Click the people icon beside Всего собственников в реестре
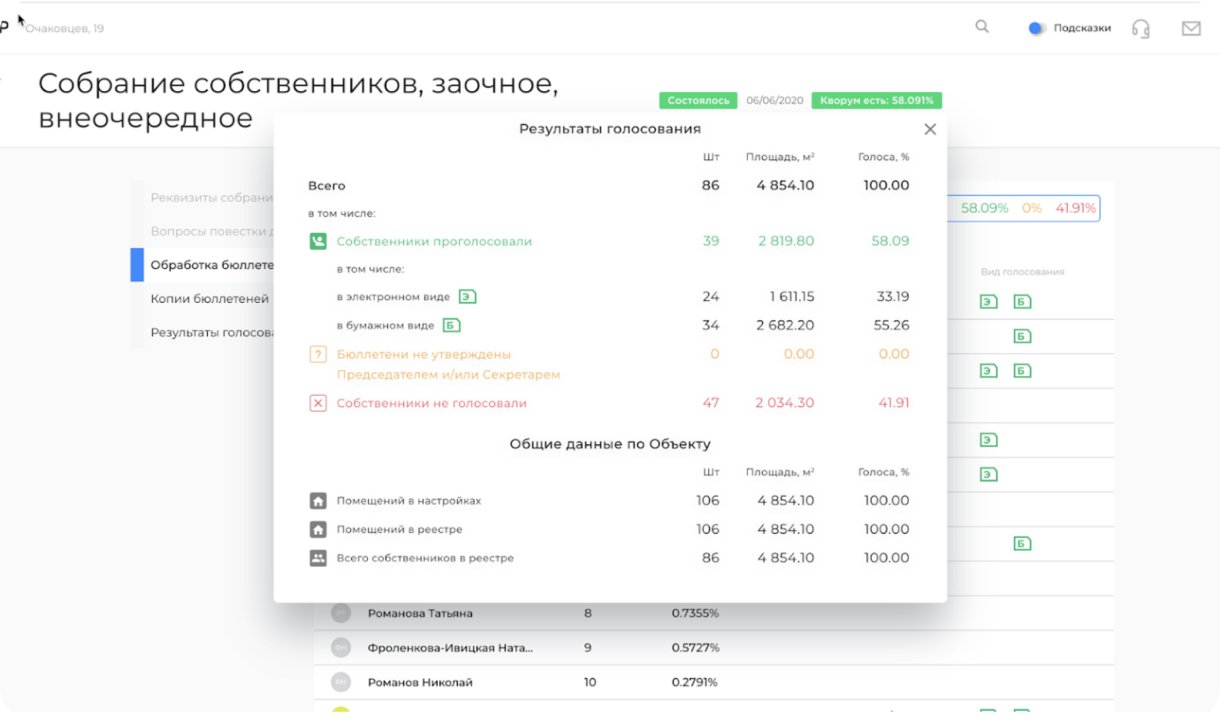This screenshot has height=720, width=1220. click(x=318, y=558)
